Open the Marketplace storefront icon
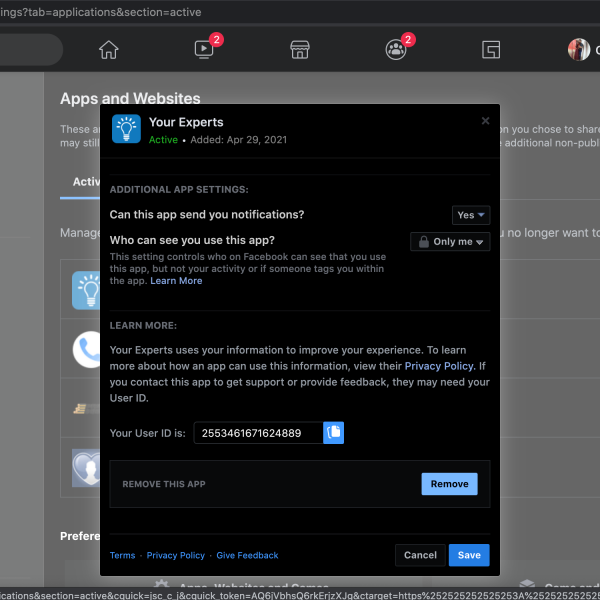Screen dimensions: 600x600 pyautogui.click(x=300, y=50)
